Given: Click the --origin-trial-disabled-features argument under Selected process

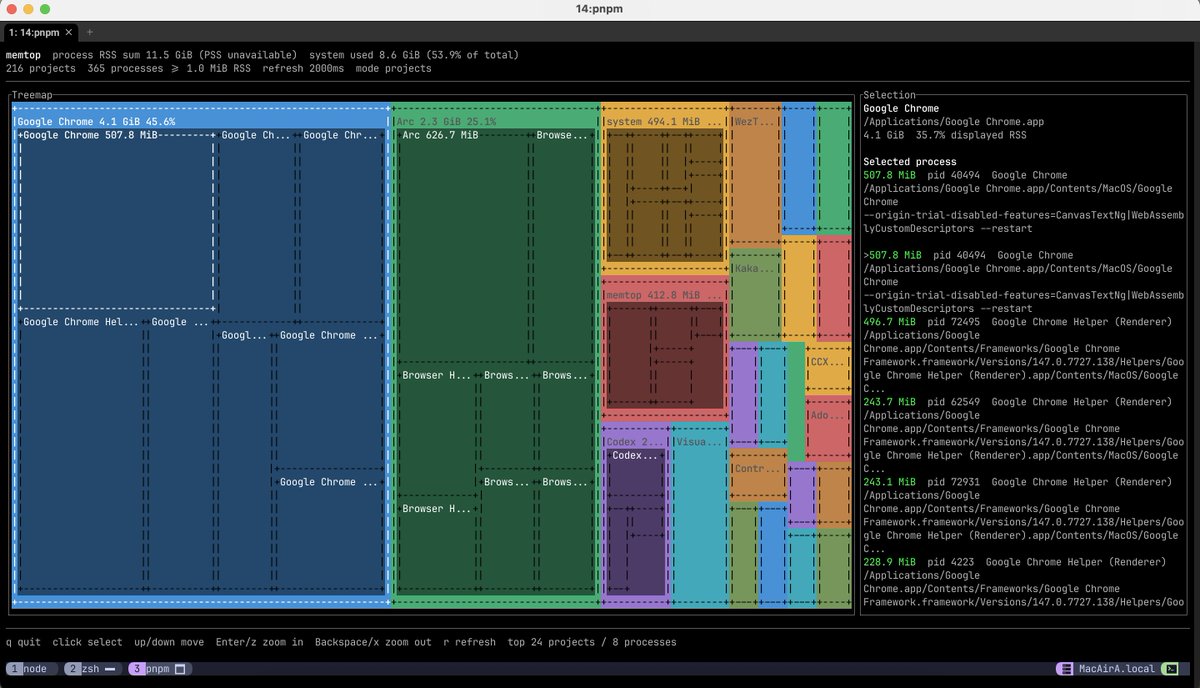Looking at the screenshot, I should pyautogui.click(x=1023, y=222).
